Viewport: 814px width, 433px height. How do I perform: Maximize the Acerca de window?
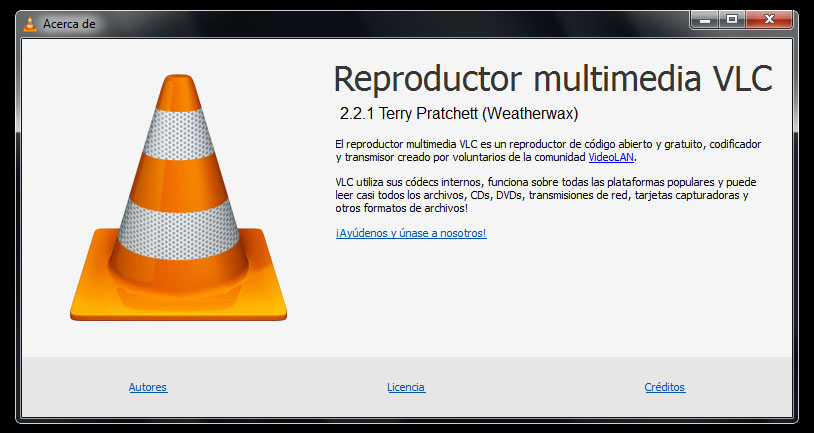coord(732,20)
